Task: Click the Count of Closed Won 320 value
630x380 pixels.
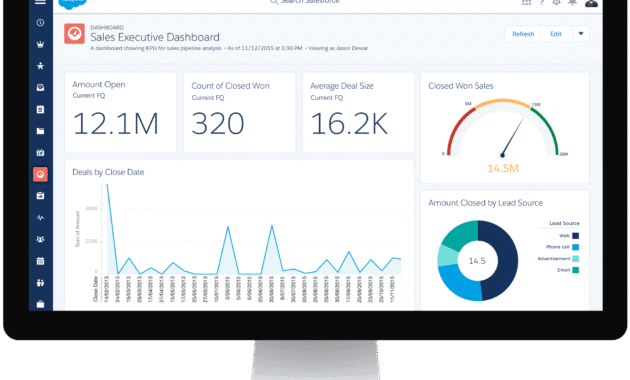Action: pyautogui.click(x=218, y=123)
